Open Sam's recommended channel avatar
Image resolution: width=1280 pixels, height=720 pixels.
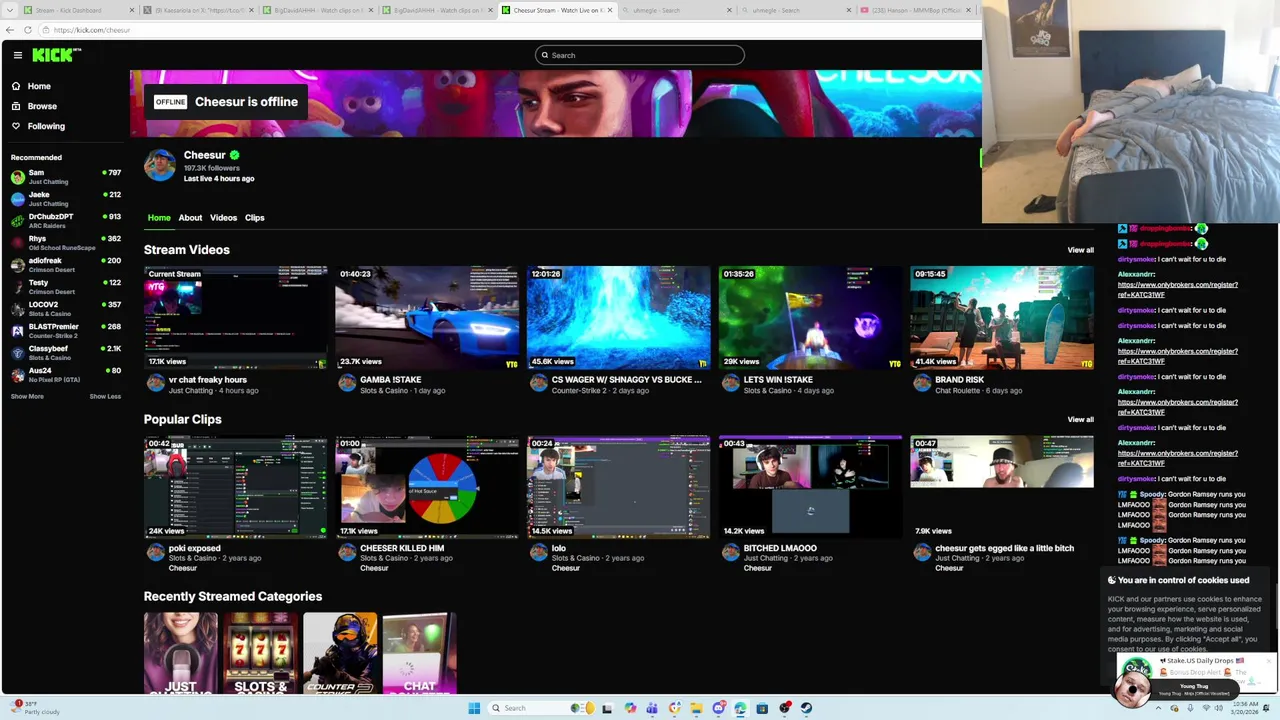pos(18,177)
